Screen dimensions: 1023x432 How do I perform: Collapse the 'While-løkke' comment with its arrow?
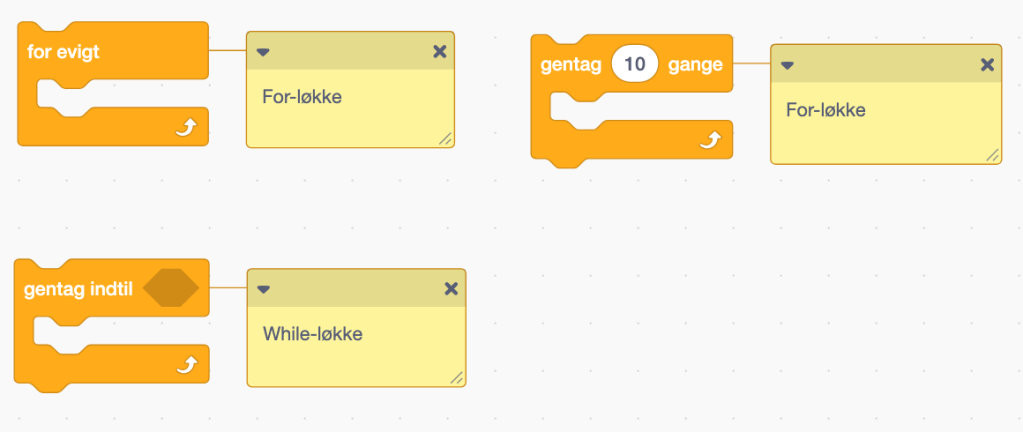(x=263, y=289)
